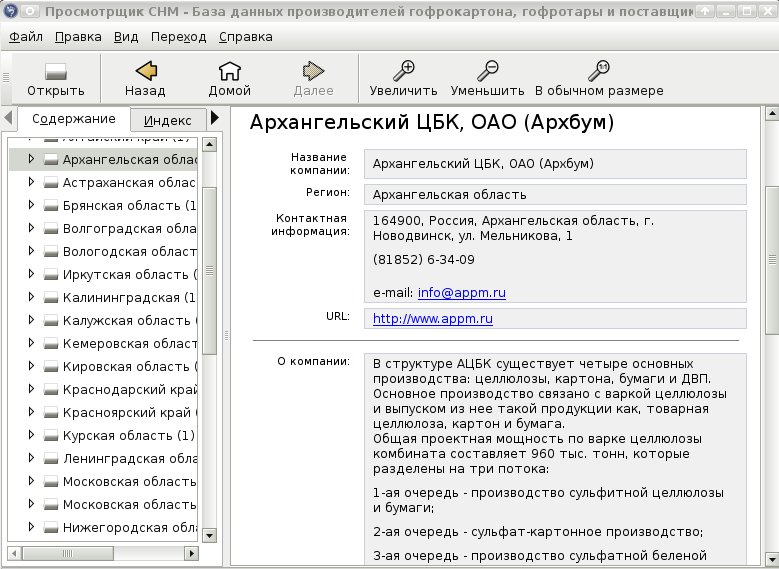Viewport: 779px width, 569px height.
Task: Expand the Архангельская область tree node
Action: click(x=31, y=159)
